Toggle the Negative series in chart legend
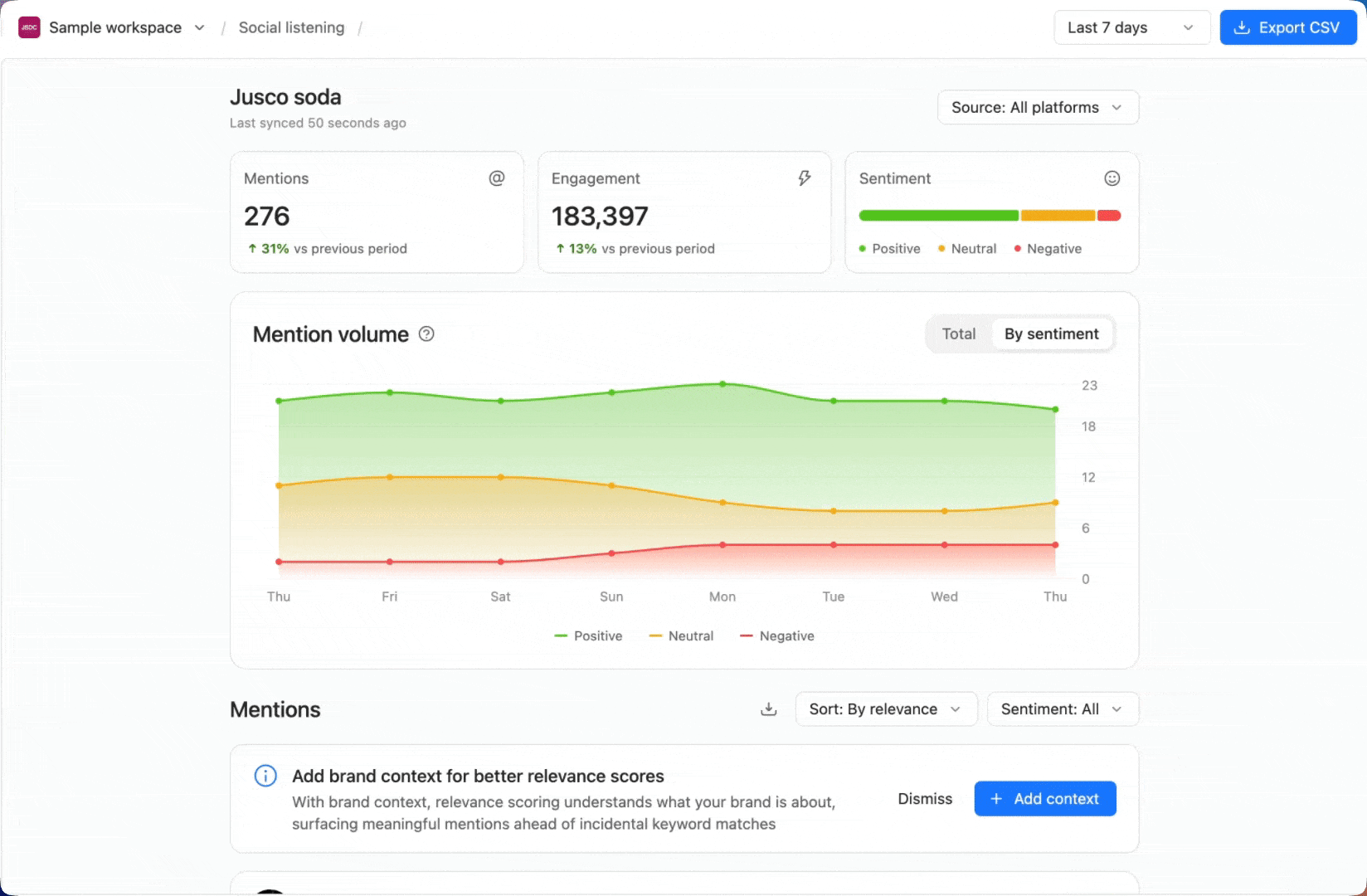The image size is (1367, 896). click(777, 636)
